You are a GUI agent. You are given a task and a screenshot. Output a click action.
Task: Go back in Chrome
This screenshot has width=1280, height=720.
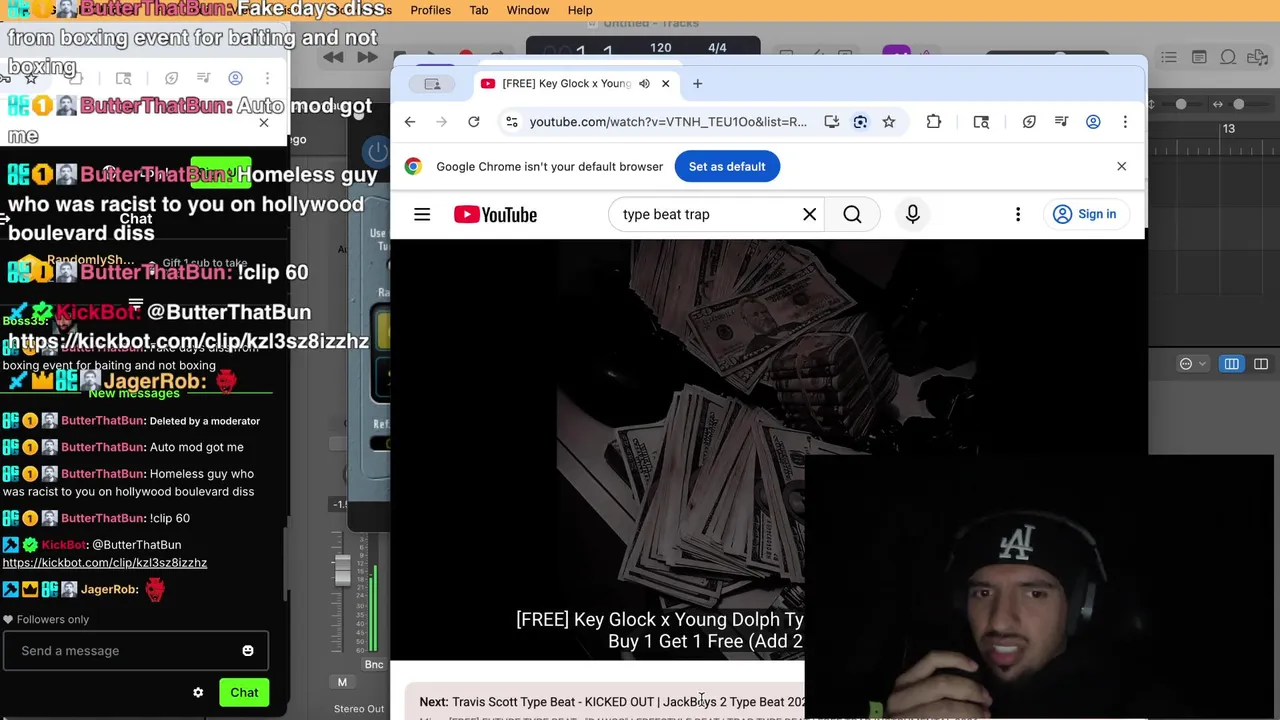tap(410, 122)
